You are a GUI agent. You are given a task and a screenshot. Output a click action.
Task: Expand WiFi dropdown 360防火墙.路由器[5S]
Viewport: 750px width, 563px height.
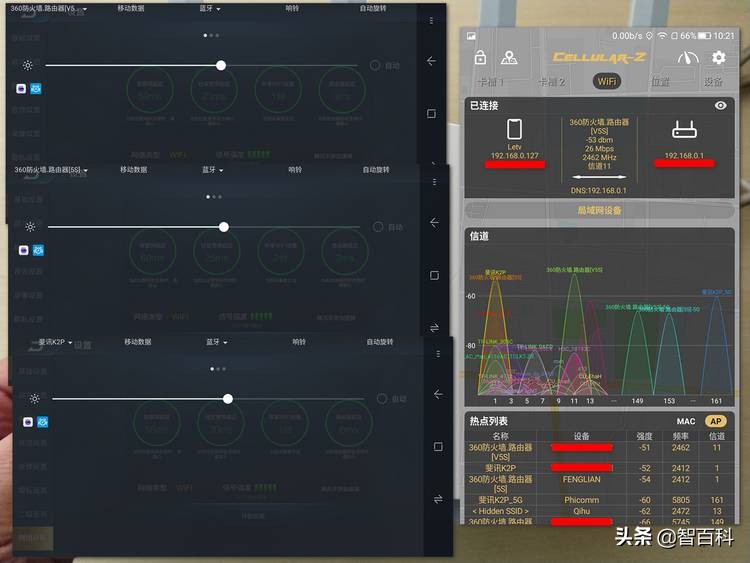coord(51,170)
